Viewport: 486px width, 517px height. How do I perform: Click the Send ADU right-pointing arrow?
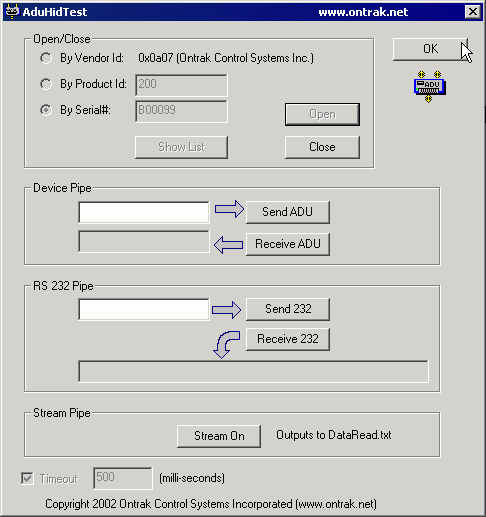229,209
